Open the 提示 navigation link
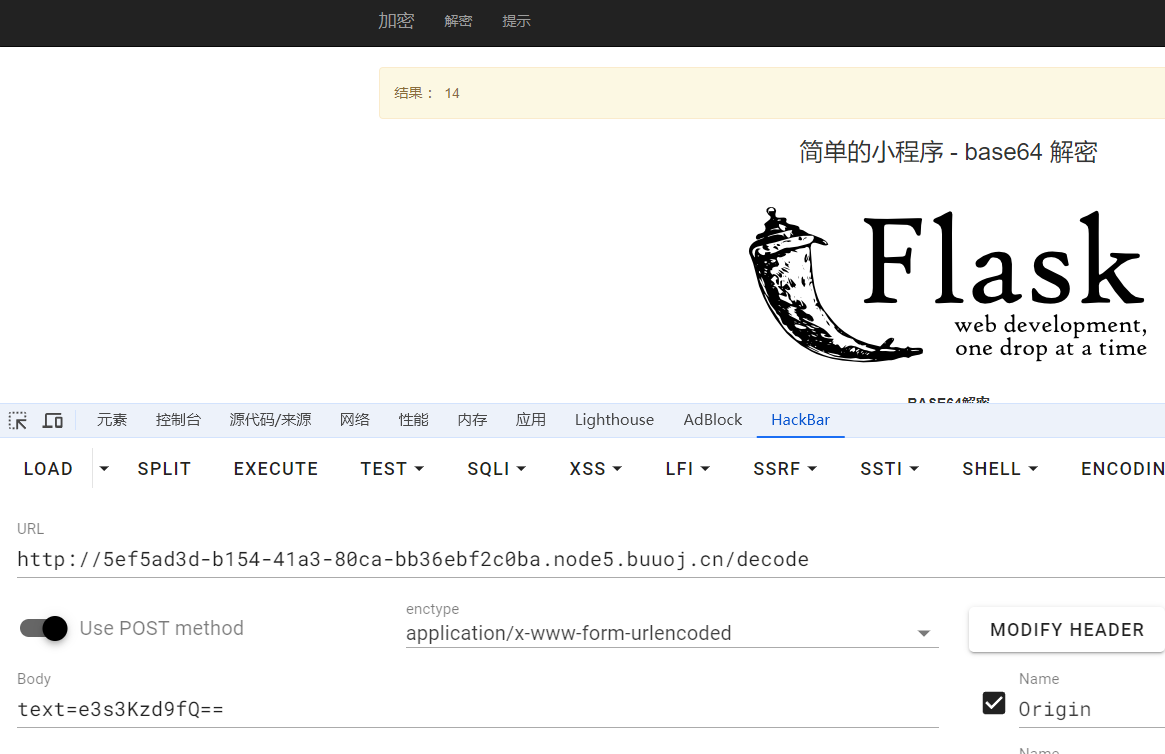This screenshot has height=754, width=1165. [x=516, y=21]
